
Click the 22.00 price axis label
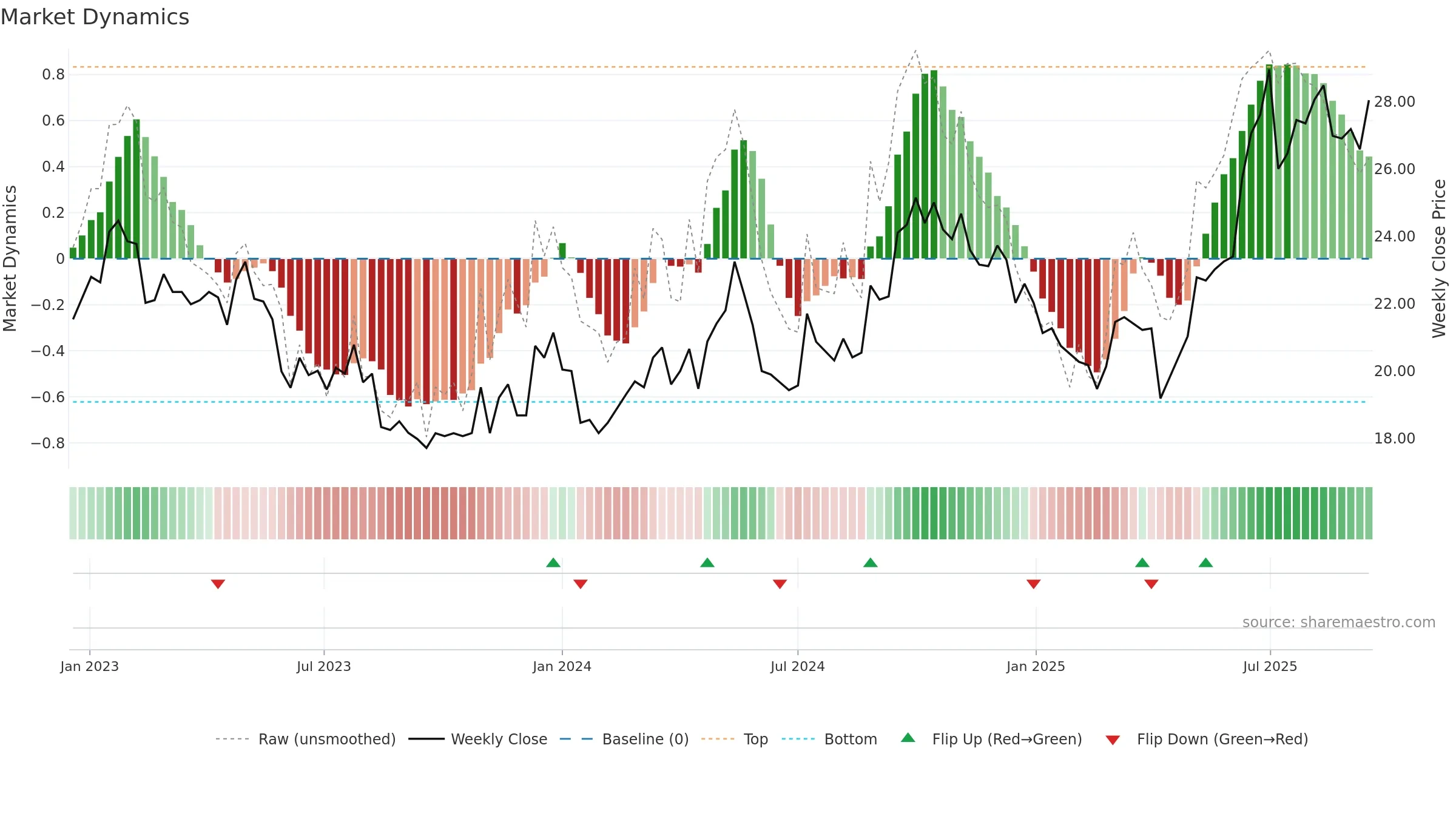pyautogui.click(x=1395, y=303)
